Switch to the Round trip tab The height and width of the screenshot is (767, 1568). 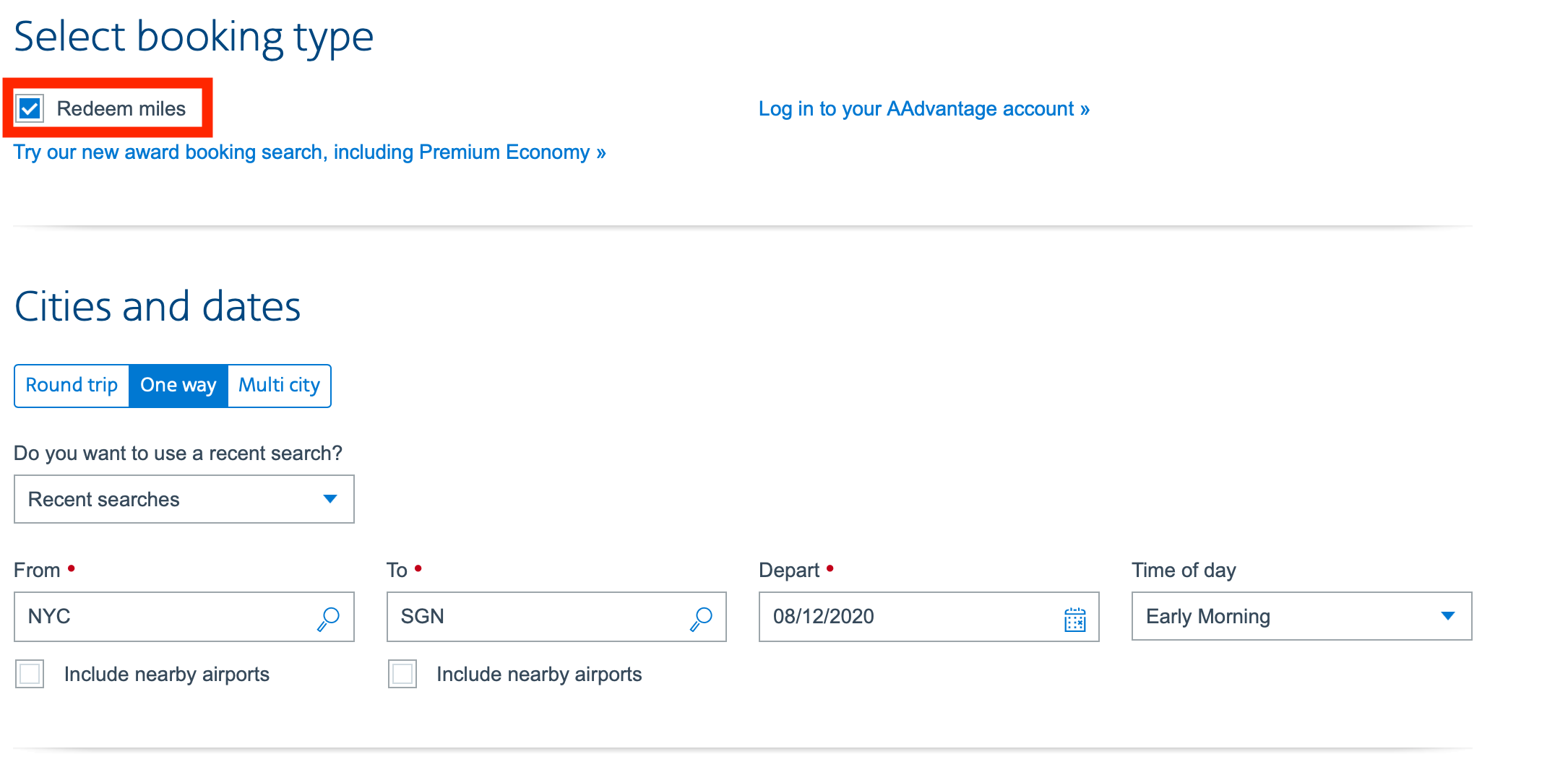coord(72,386)
